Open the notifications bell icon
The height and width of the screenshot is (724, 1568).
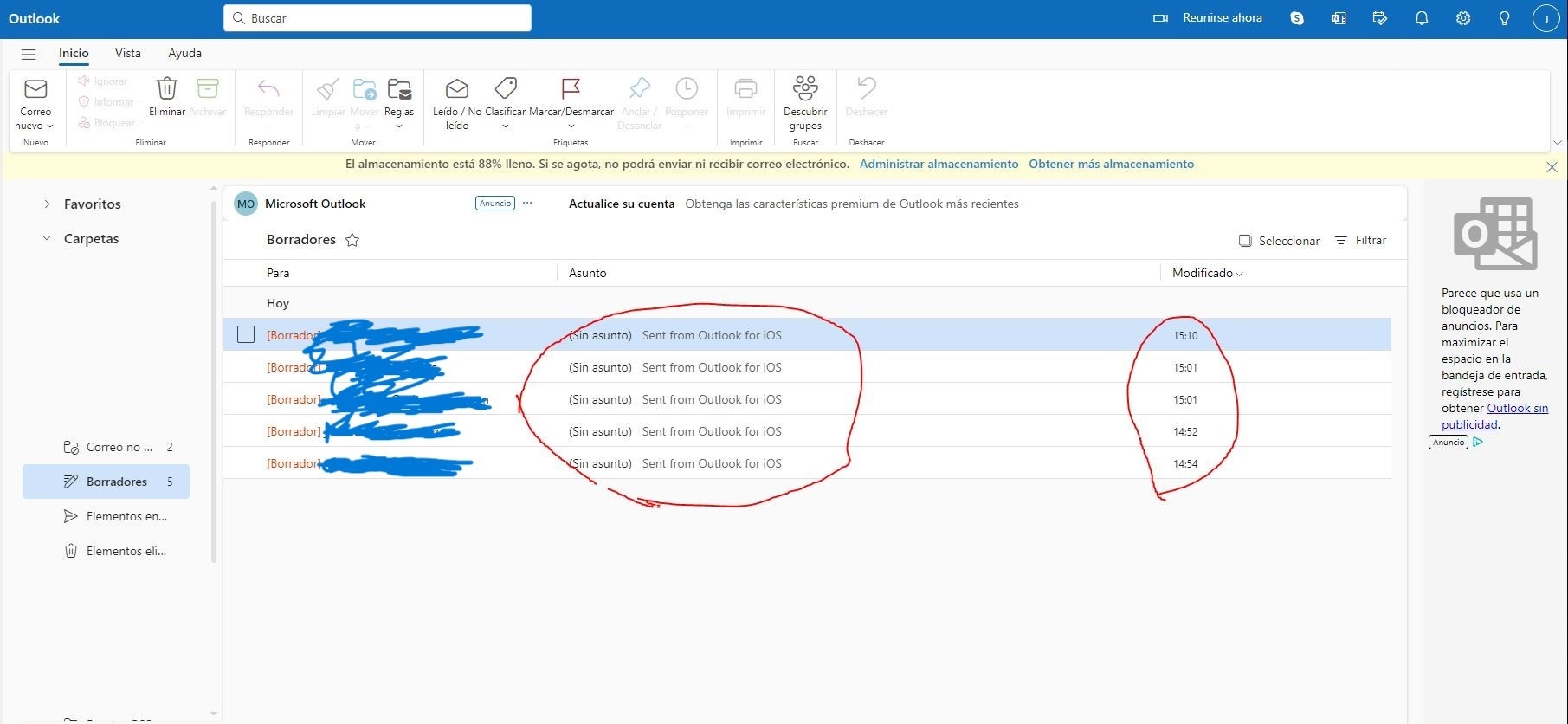click(x=1422, y=18)
